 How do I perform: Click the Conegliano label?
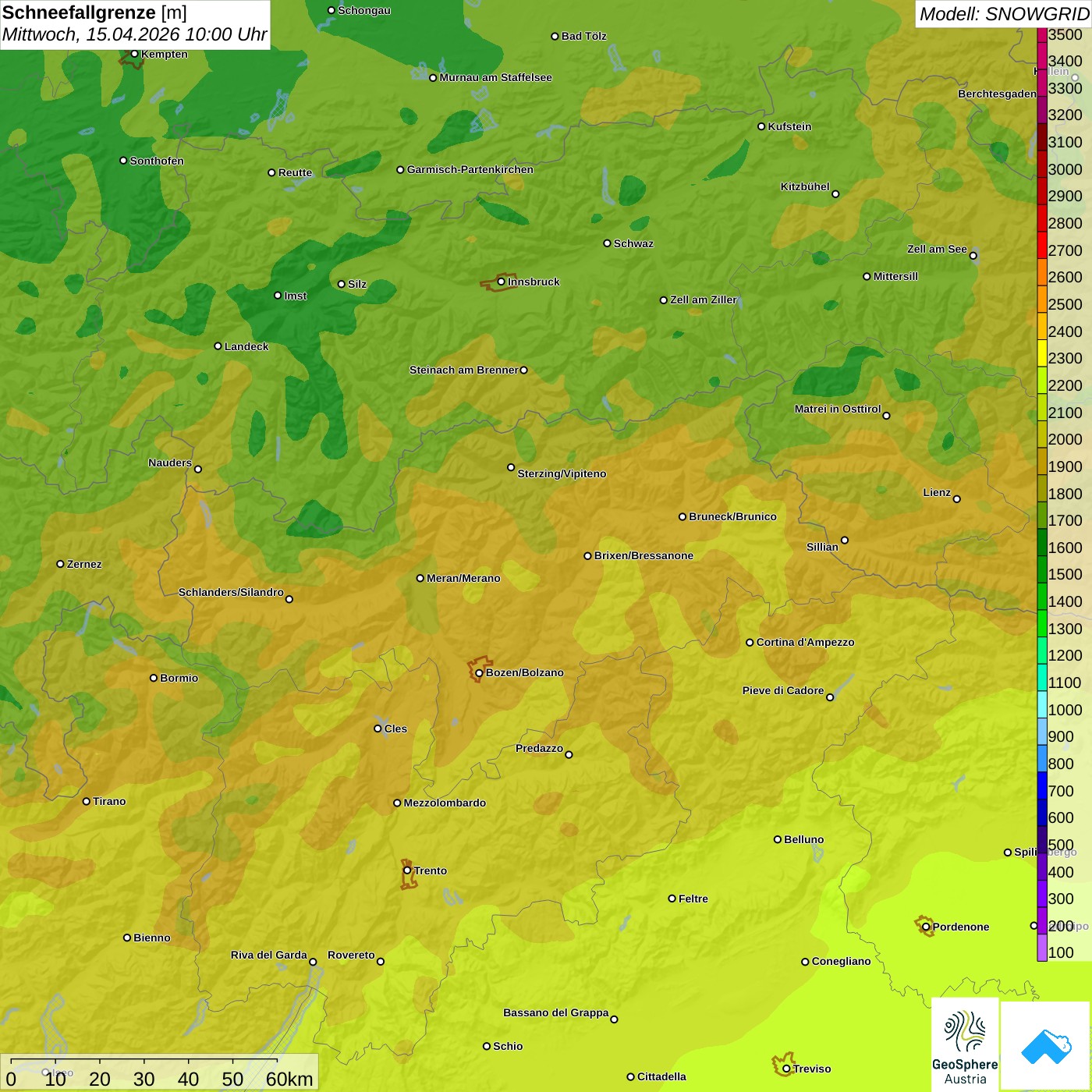841,961
